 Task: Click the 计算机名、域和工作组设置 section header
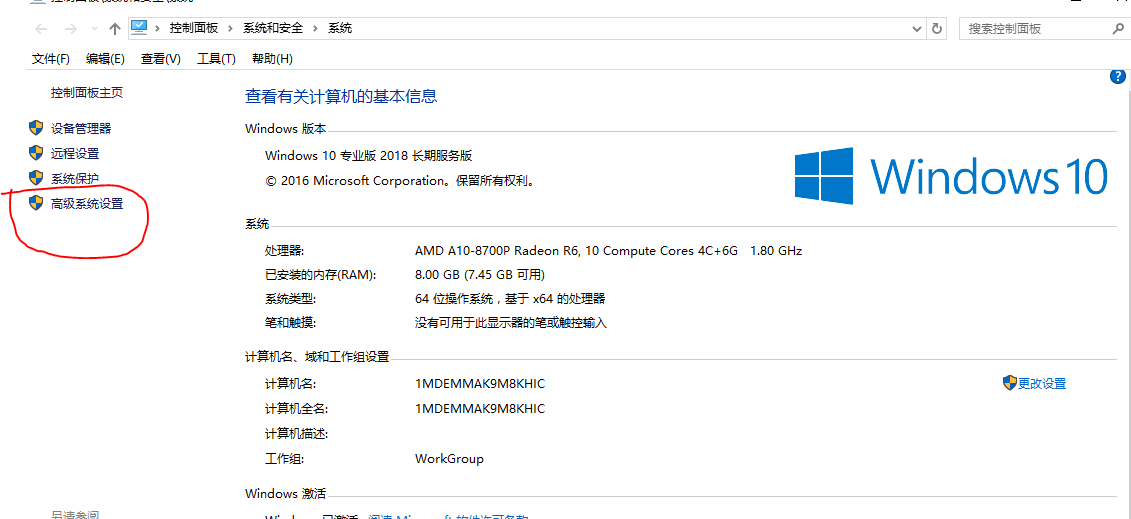click(317, 357)
